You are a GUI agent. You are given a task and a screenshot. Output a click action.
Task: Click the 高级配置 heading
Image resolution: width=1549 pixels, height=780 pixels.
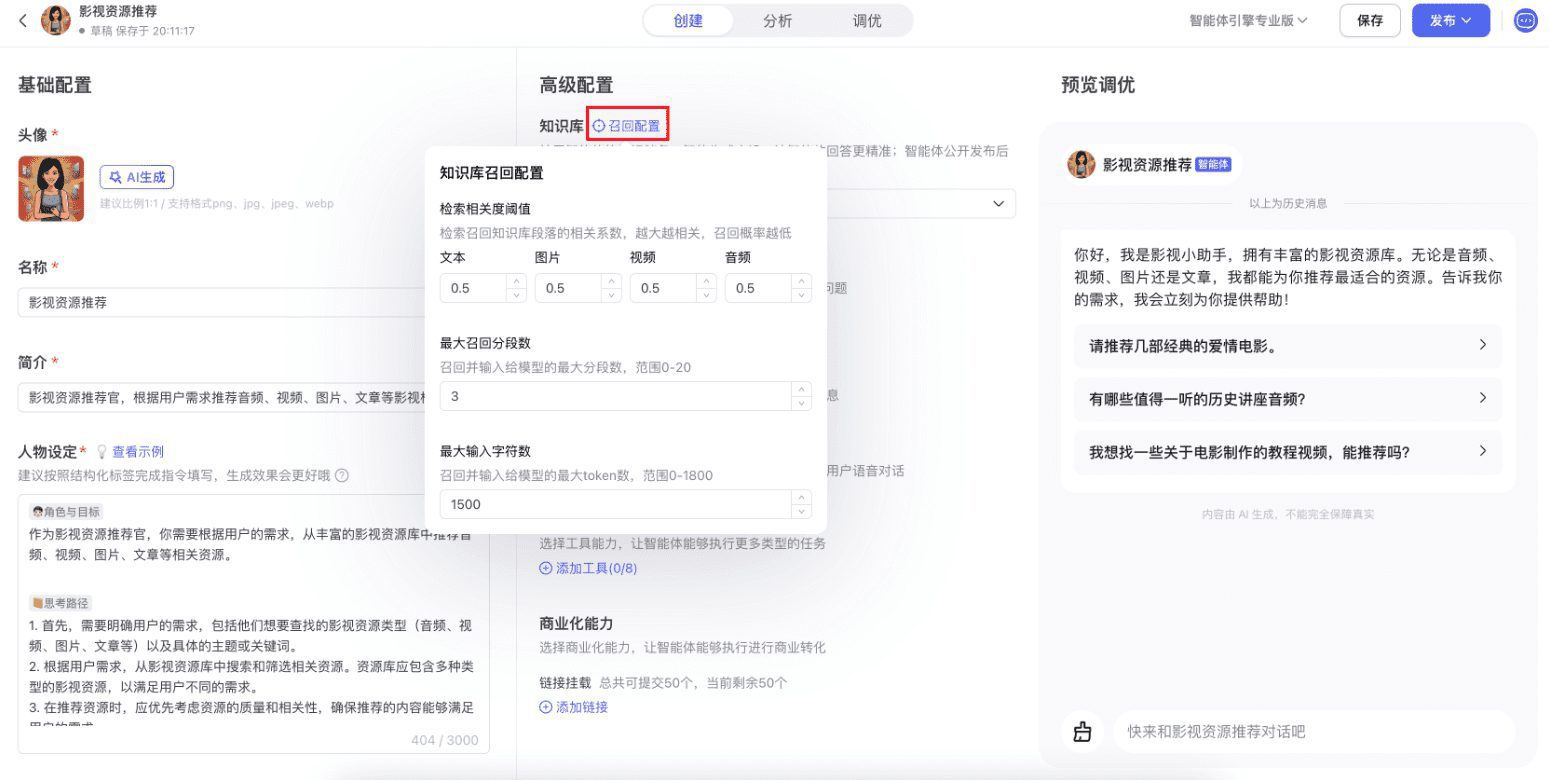576,85
